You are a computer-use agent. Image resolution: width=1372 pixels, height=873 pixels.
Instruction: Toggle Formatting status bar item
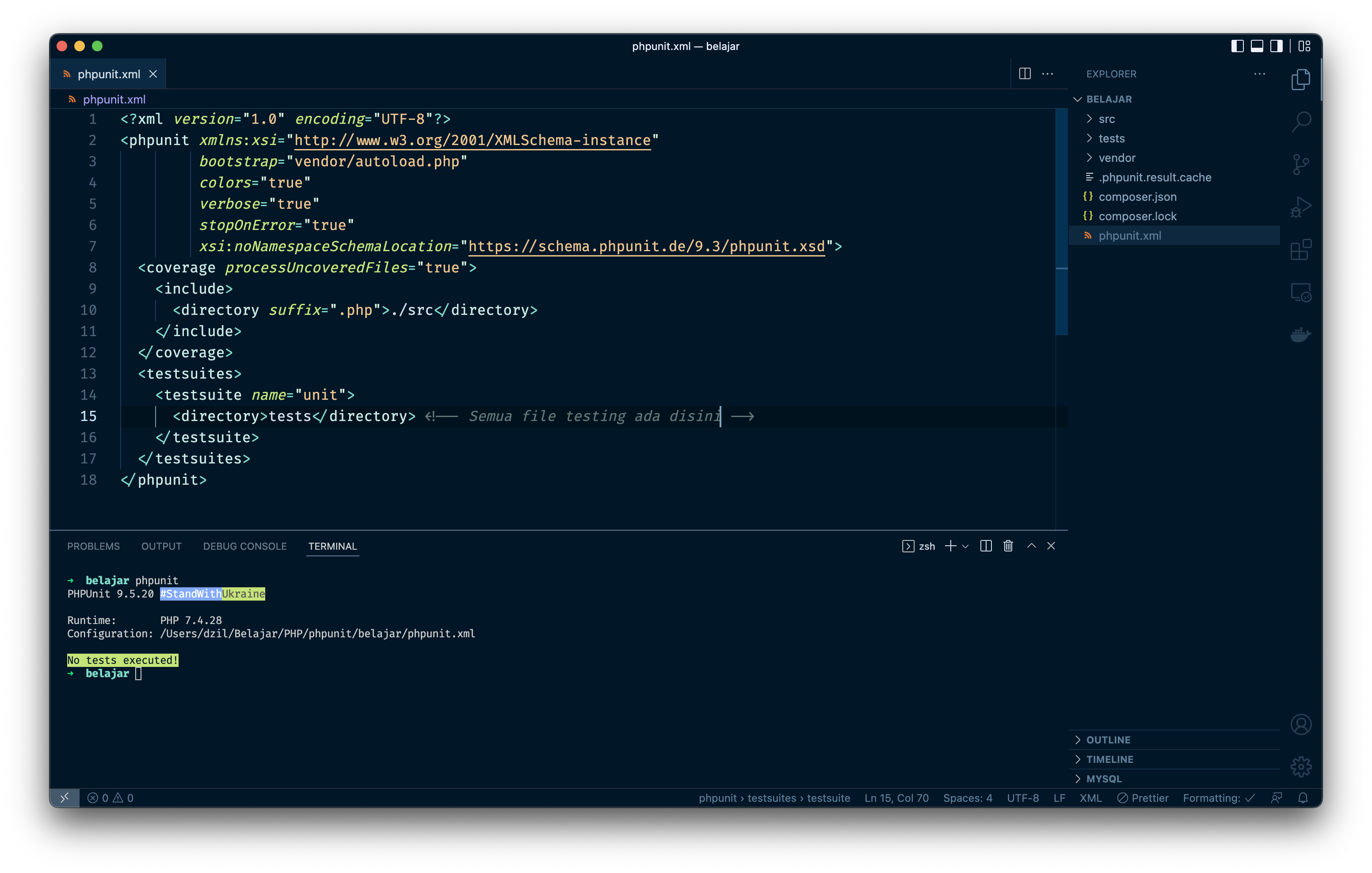click(x=1219, y=798)
